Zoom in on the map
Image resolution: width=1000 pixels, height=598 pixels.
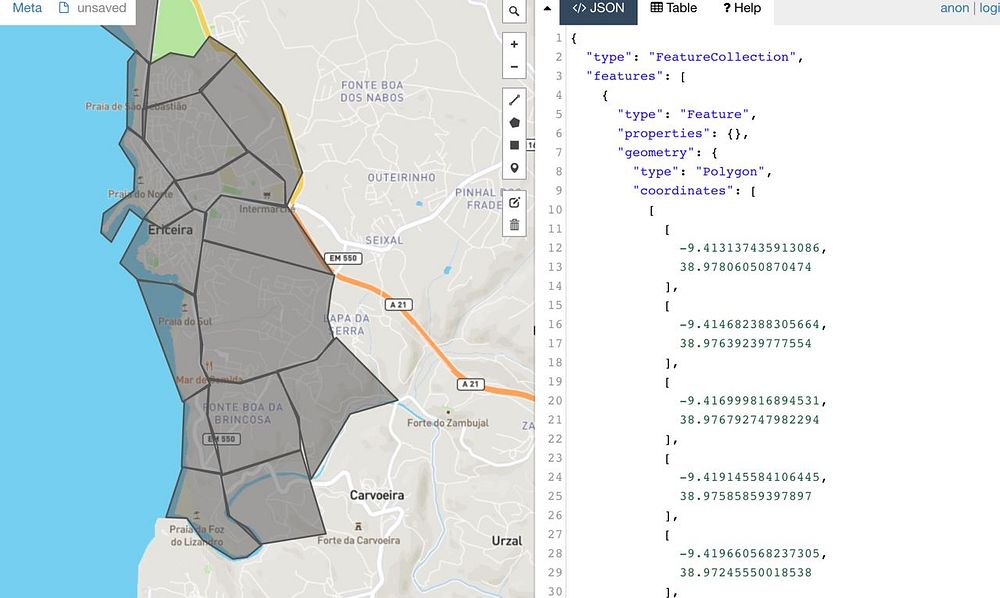[x=514, y=45]
